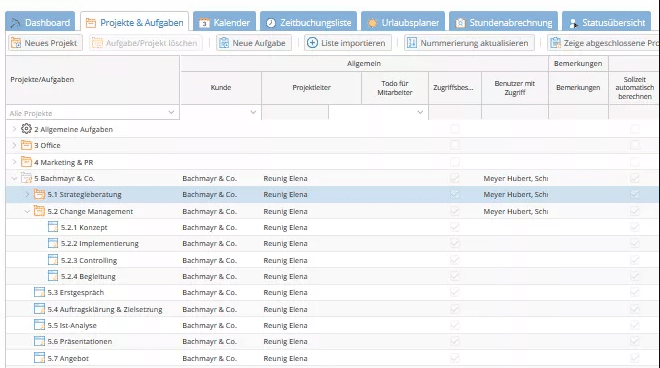Click the Benutzer mit Zugriff filter field
Viewport: 660px width, 368px height.
(515, 112)
